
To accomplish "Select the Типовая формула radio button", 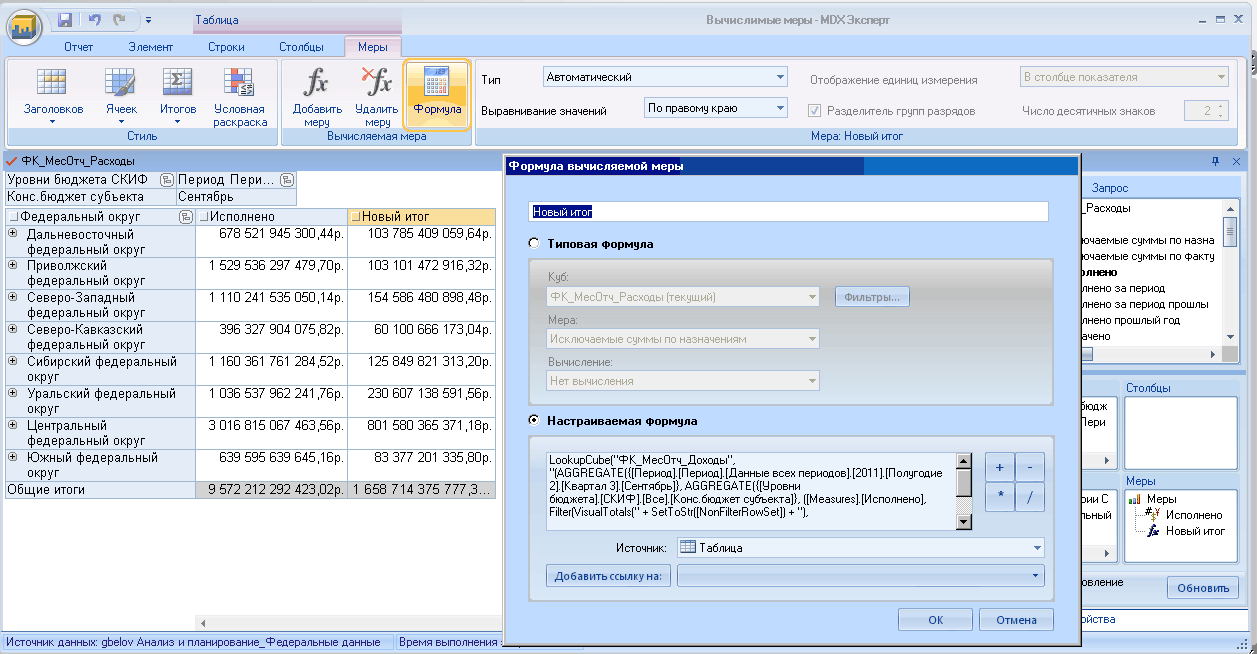I will [x=534, y=243].
